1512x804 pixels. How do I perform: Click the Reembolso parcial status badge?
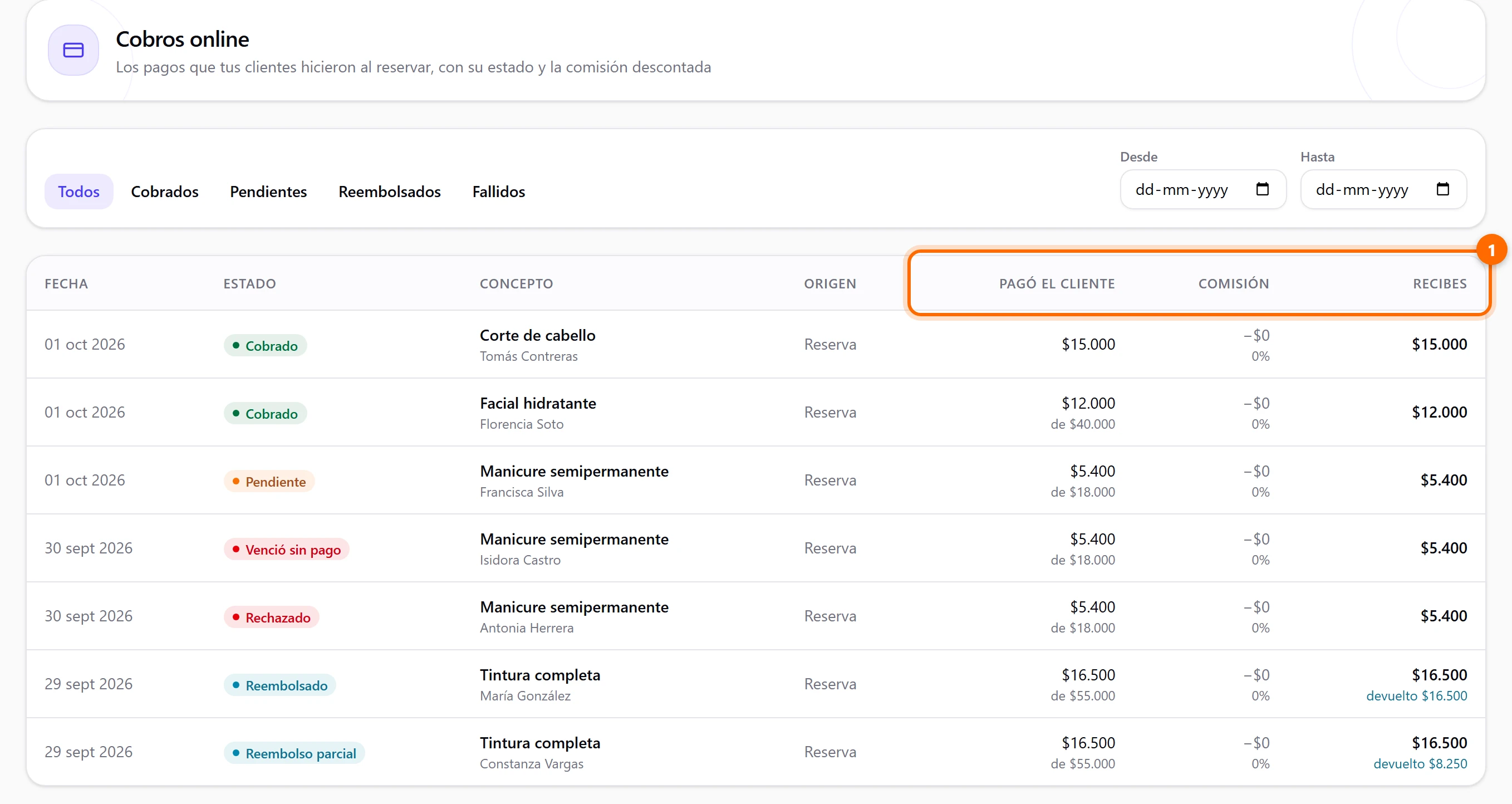point(294,753)
